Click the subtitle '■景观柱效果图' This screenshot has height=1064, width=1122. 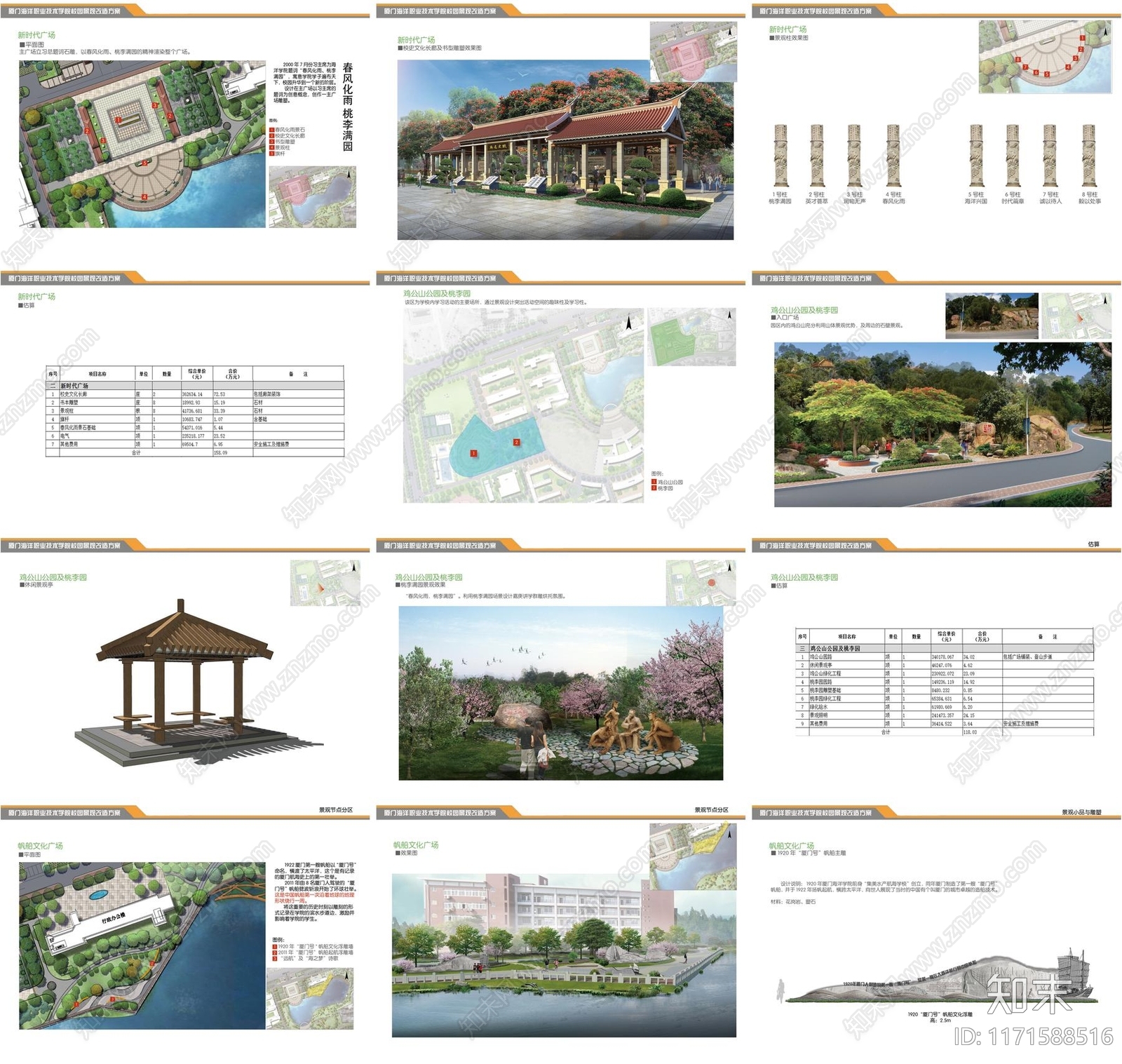click(788, 38)
